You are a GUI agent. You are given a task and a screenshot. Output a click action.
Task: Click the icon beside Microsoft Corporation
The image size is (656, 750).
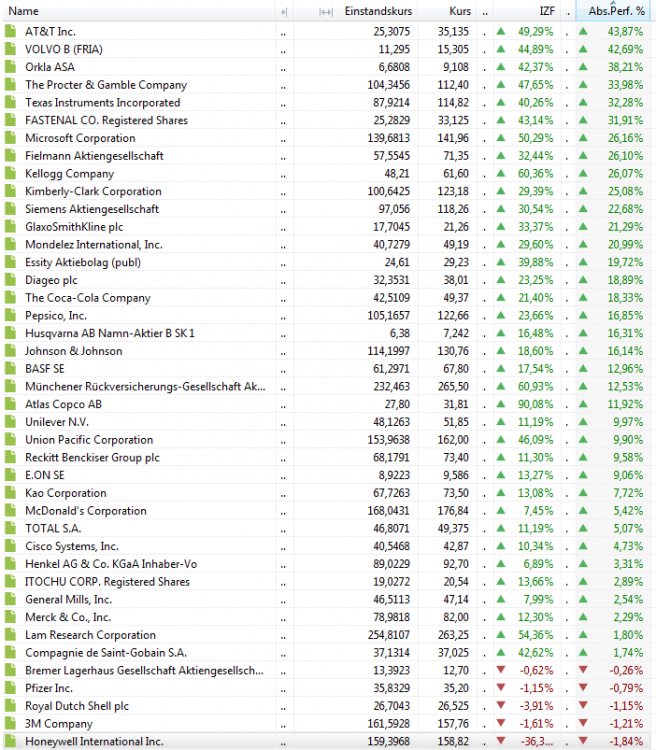10,138
